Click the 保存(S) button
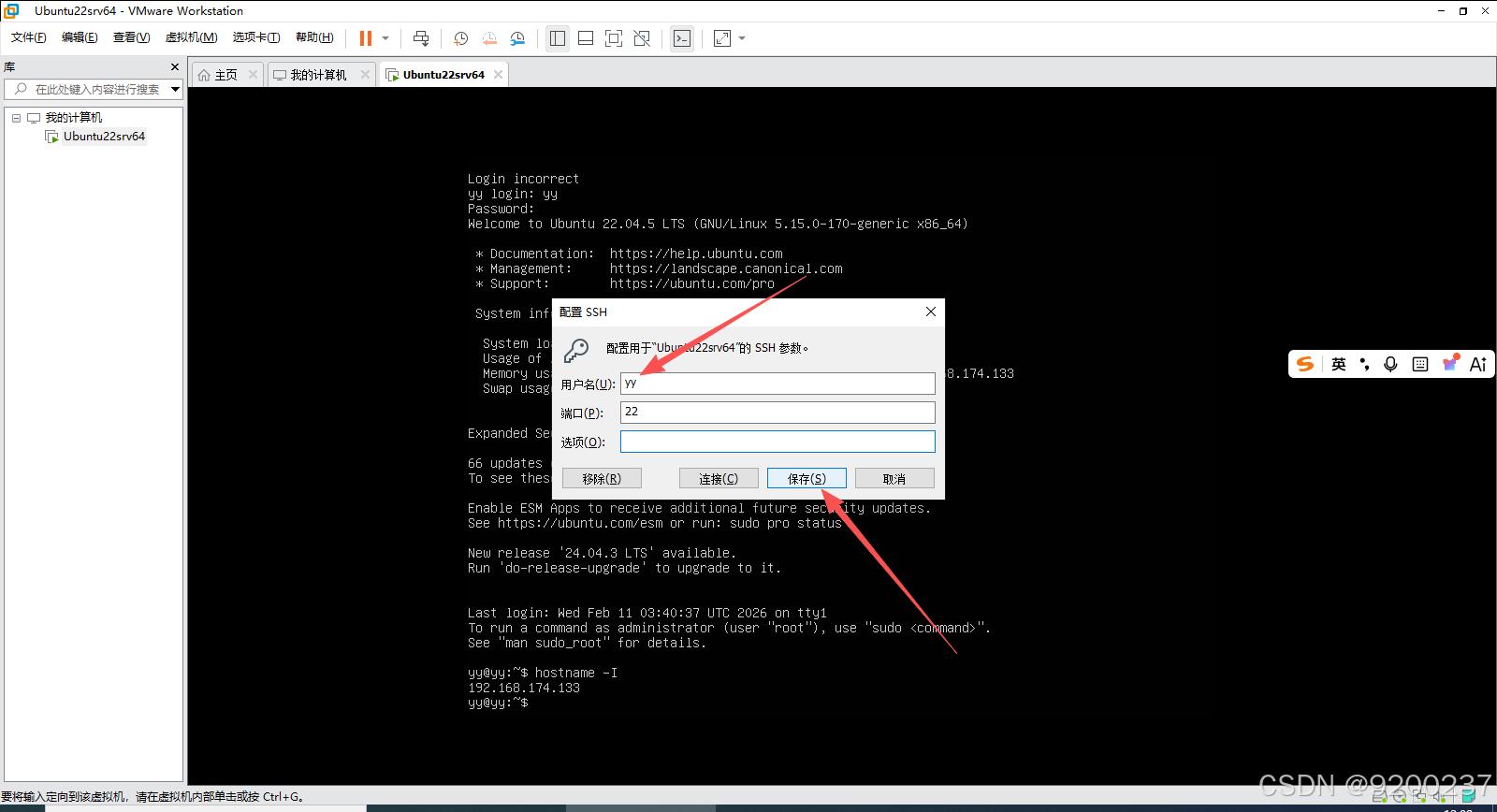This screenshot has width=1497, height=812. (x=807, y=478)
